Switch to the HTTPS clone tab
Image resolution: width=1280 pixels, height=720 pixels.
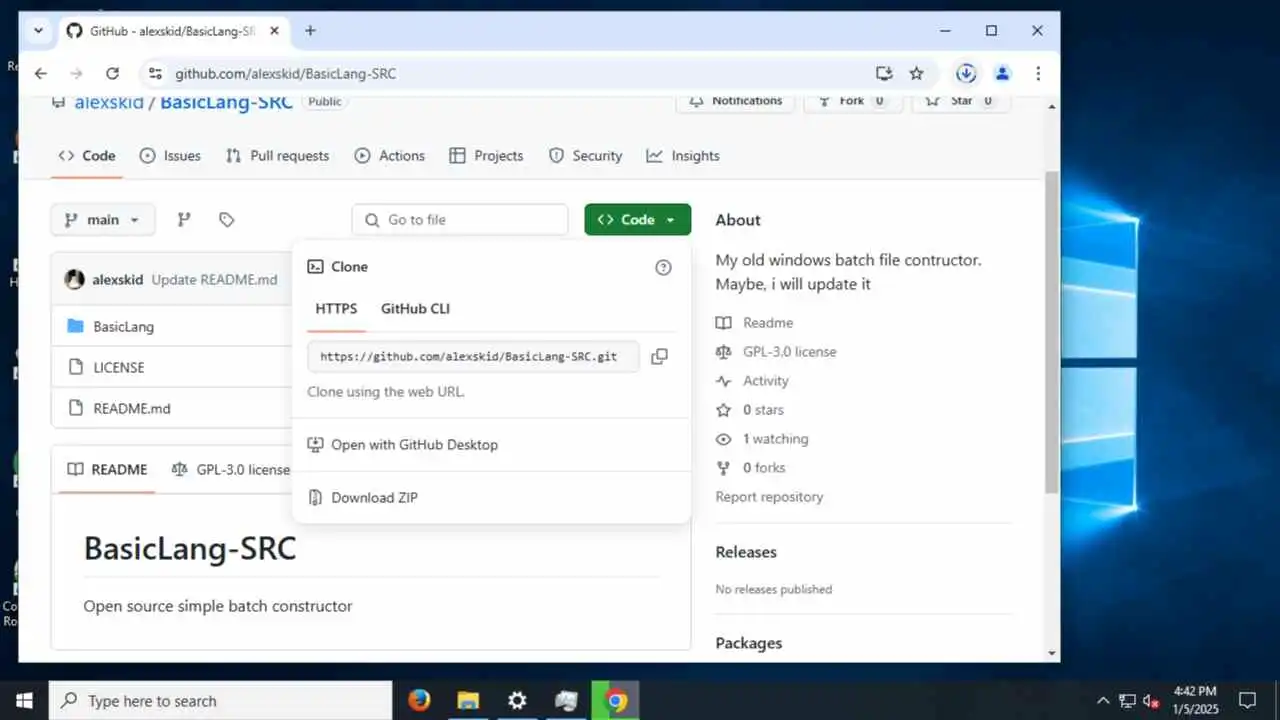click(336, 309)
